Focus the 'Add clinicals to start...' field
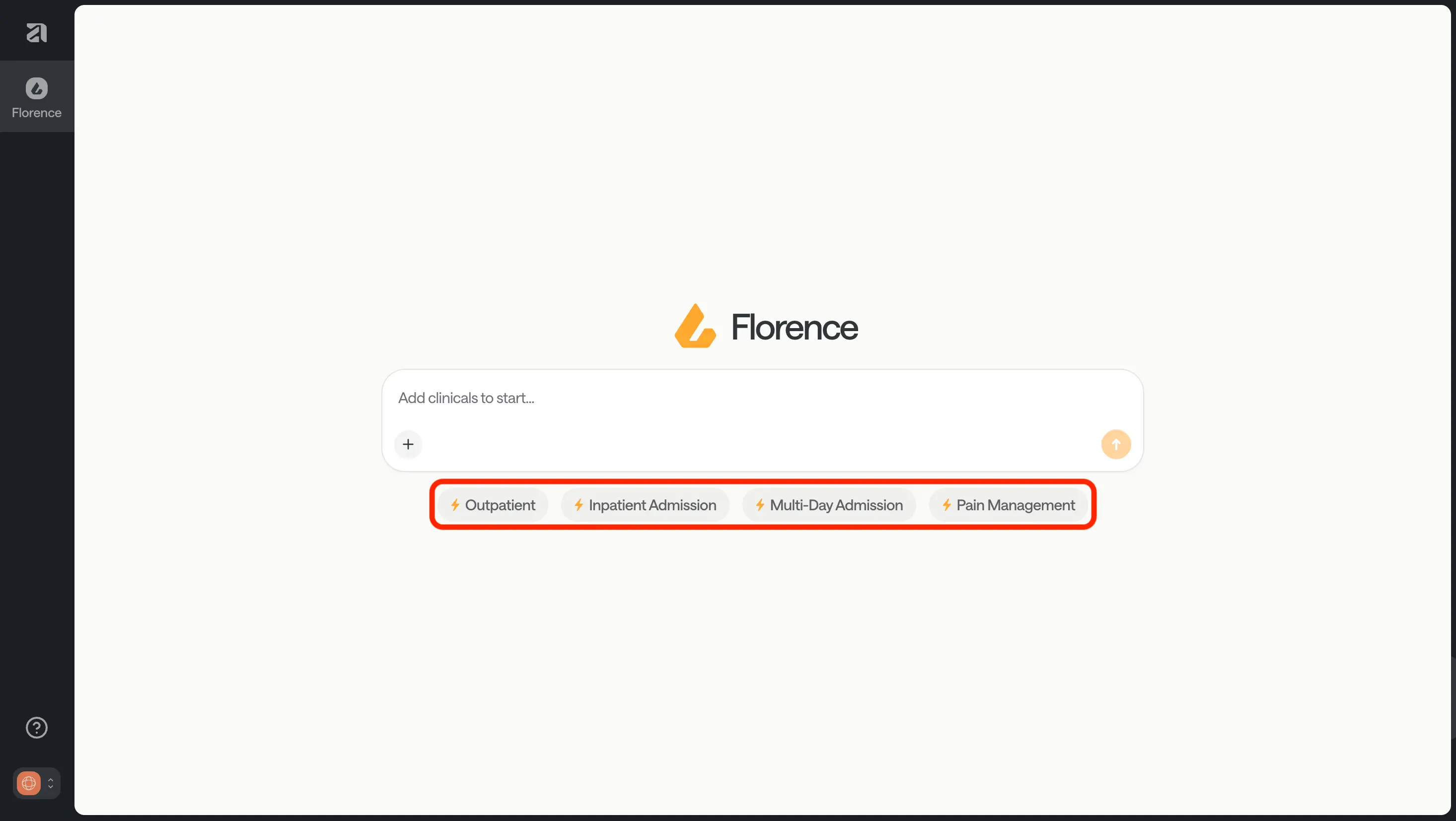This screenshot has width=1456, height=821. tap(735, 399)
